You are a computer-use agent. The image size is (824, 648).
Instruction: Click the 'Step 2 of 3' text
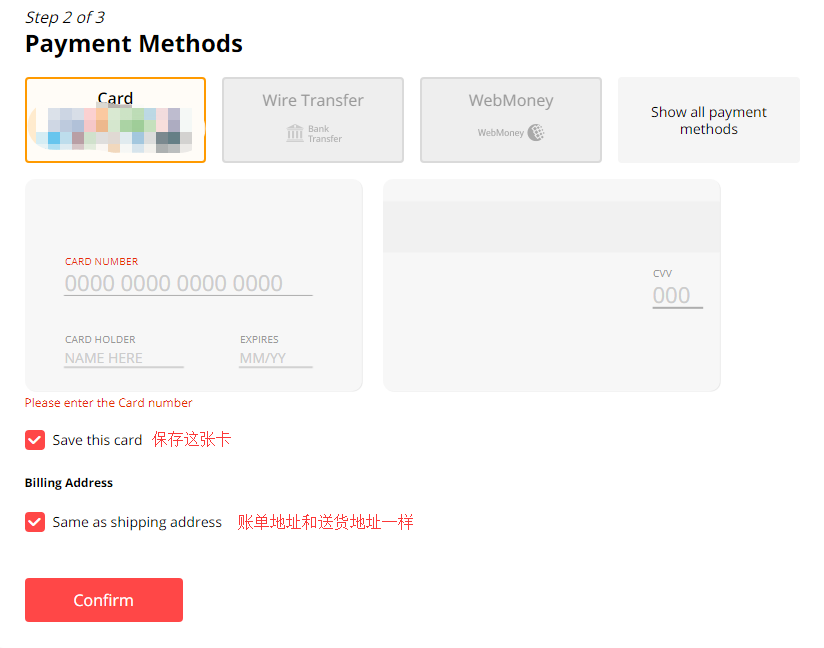coord(65,17)
